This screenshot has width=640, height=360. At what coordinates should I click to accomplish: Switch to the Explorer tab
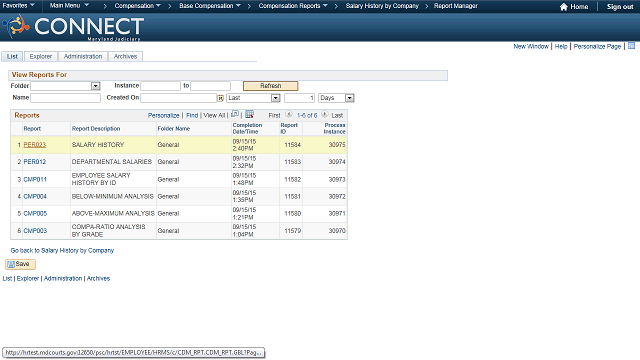[41, 56]
